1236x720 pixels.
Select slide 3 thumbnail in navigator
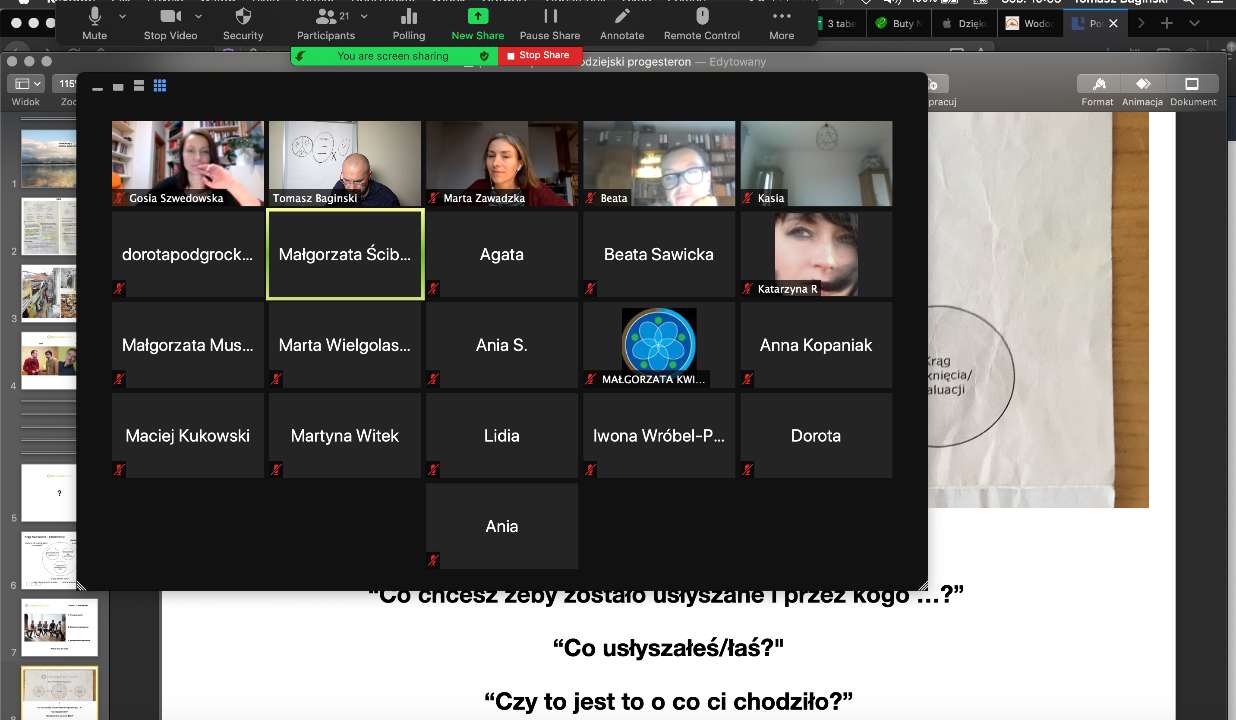pyautogui.click(x=49, y=292)
